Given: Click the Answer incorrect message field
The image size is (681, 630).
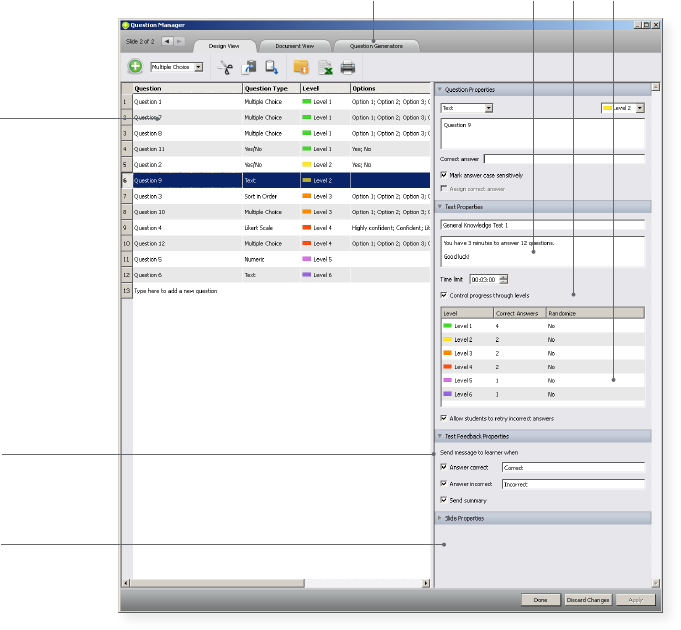Looking at the screenshot, I should pyautogui.click(x=573, y=484).
